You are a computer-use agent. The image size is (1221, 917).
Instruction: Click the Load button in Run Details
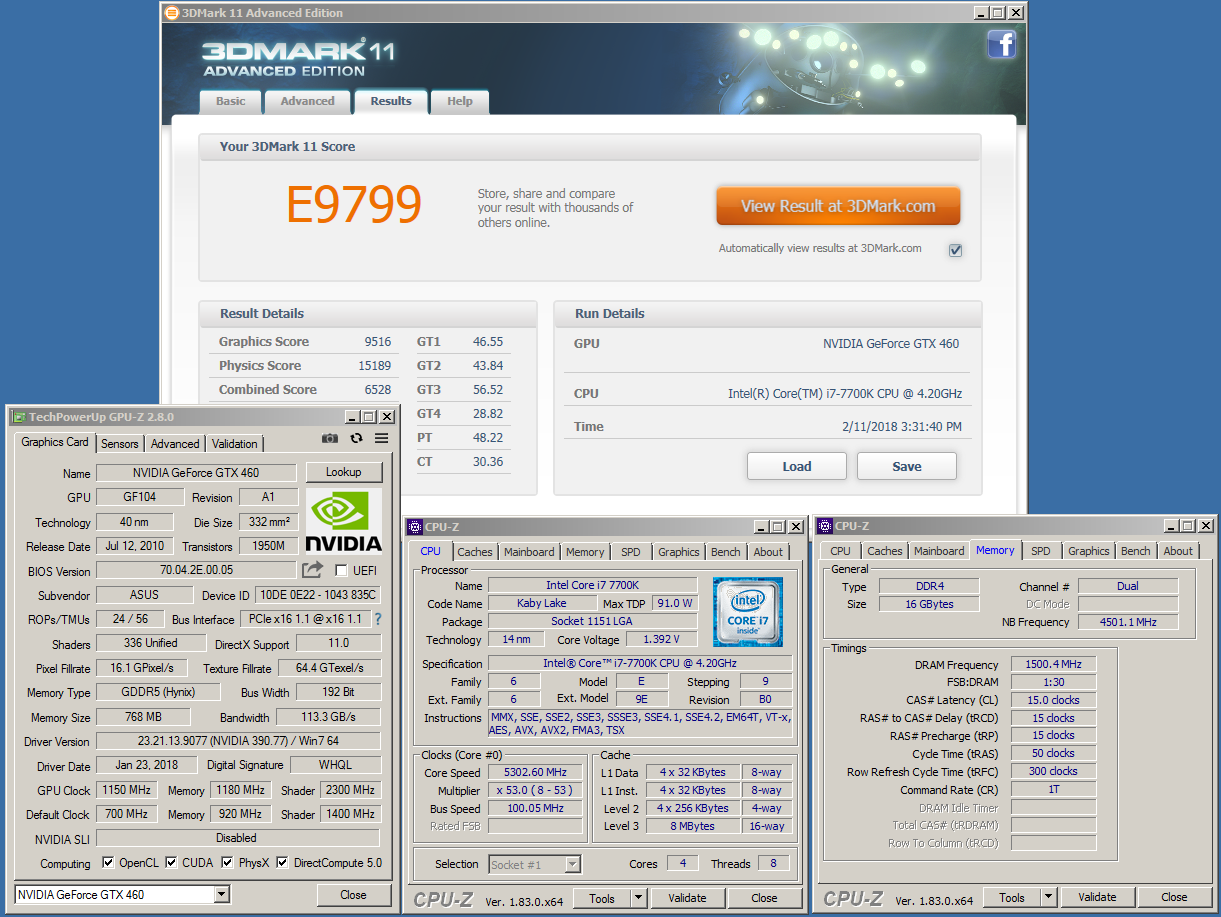click(x=797, y=466)
